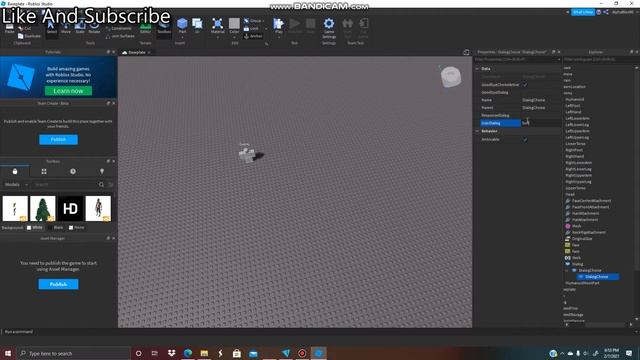This screenshot has height=360, width=640.
Task: Select the Rotate tool in the ribbon
Action: [x=94, y=28]
